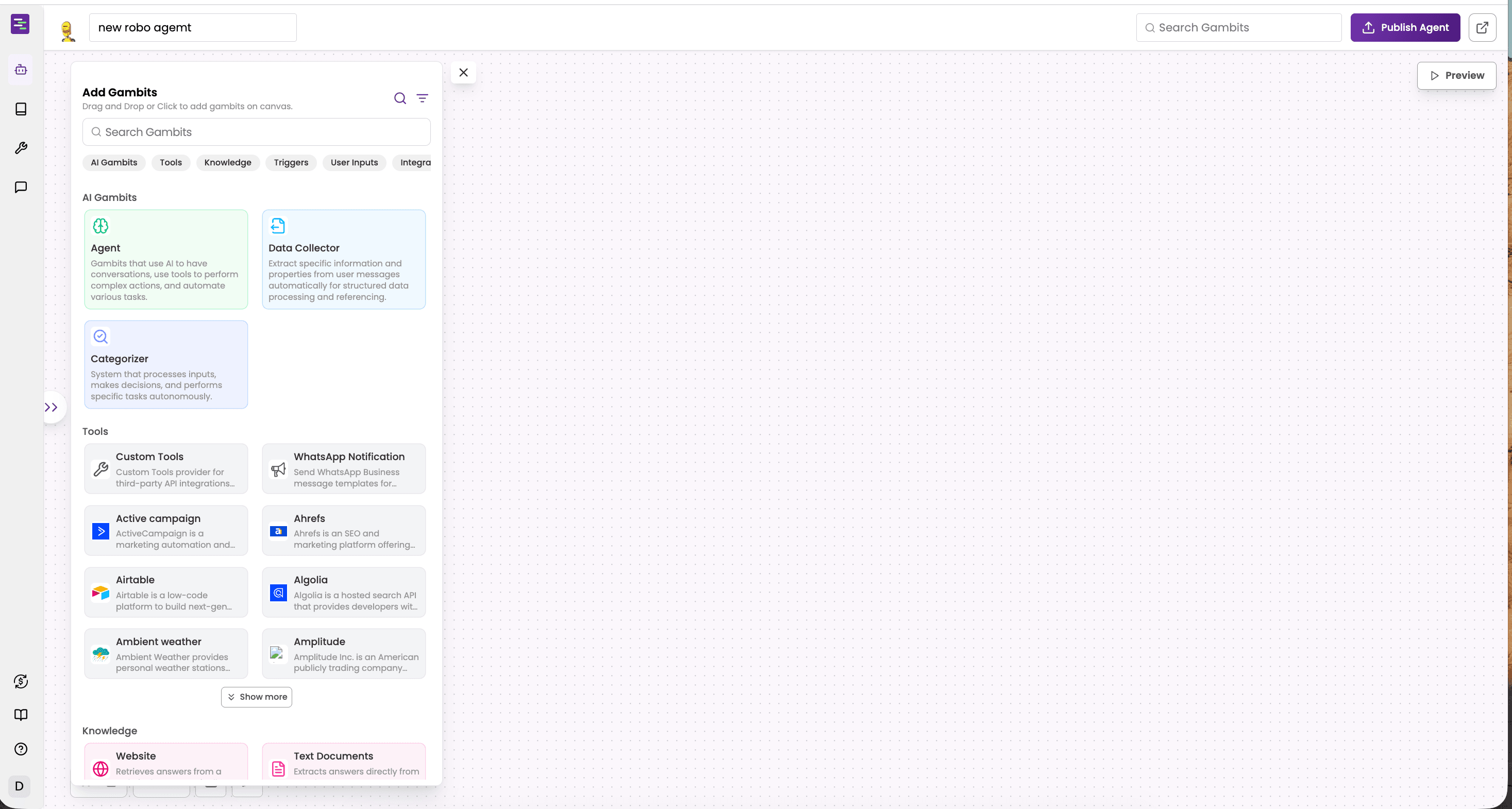
Task: Add the Agent gambit card
Action: tap(166, 260)
